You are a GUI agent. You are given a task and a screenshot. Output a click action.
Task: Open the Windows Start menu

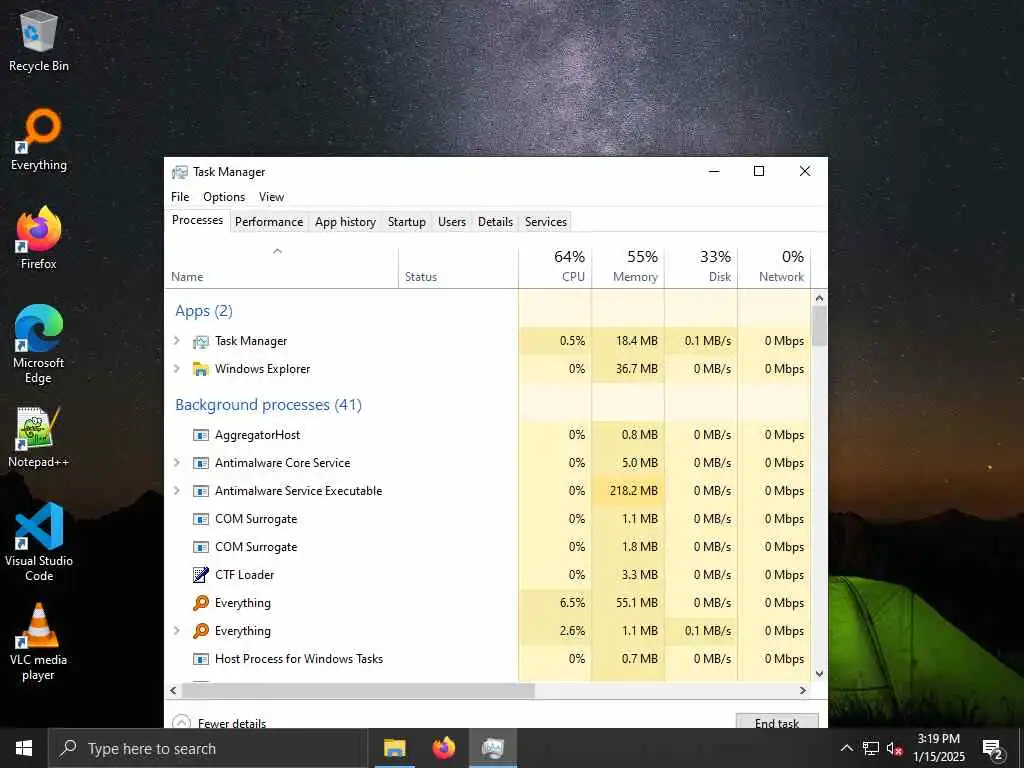point(24,748)
